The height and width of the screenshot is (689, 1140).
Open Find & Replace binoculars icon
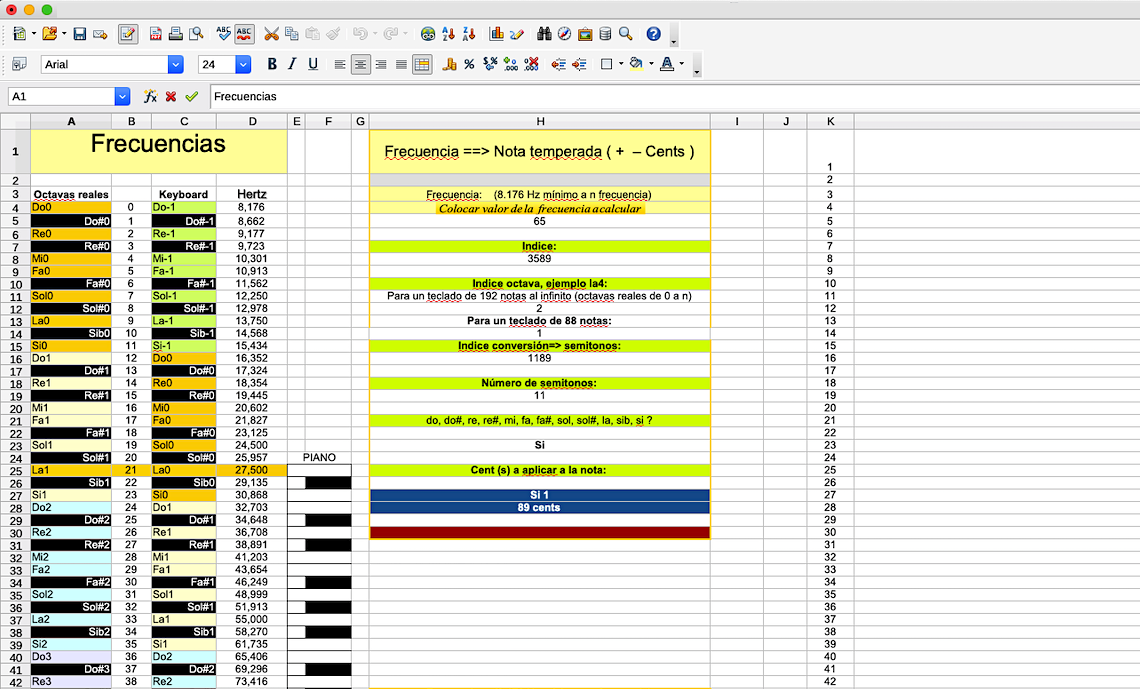pos(544,34)
